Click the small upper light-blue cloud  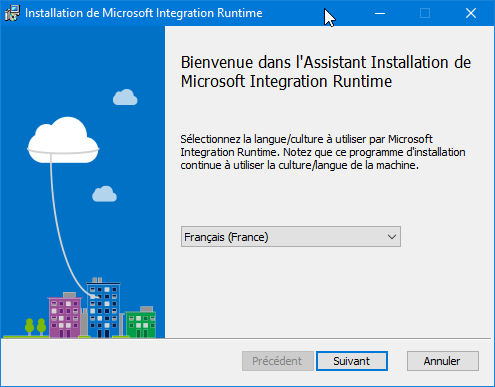(x=125, y=97)
